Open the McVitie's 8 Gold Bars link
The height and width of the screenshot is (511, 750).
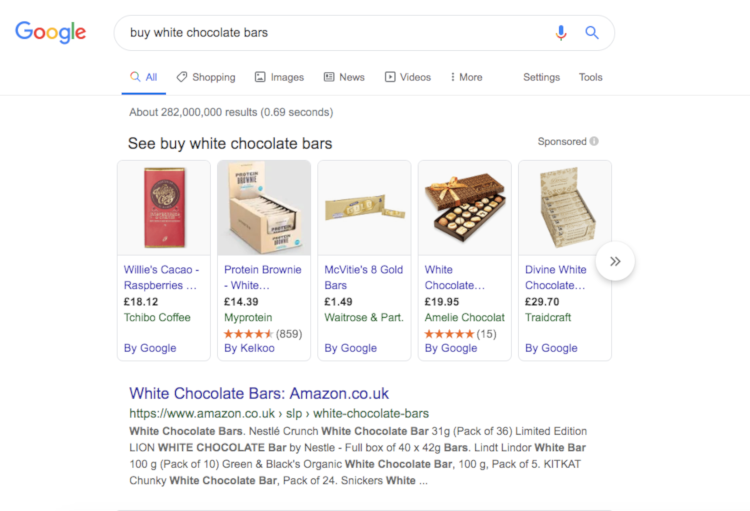(x=364, y=277)
